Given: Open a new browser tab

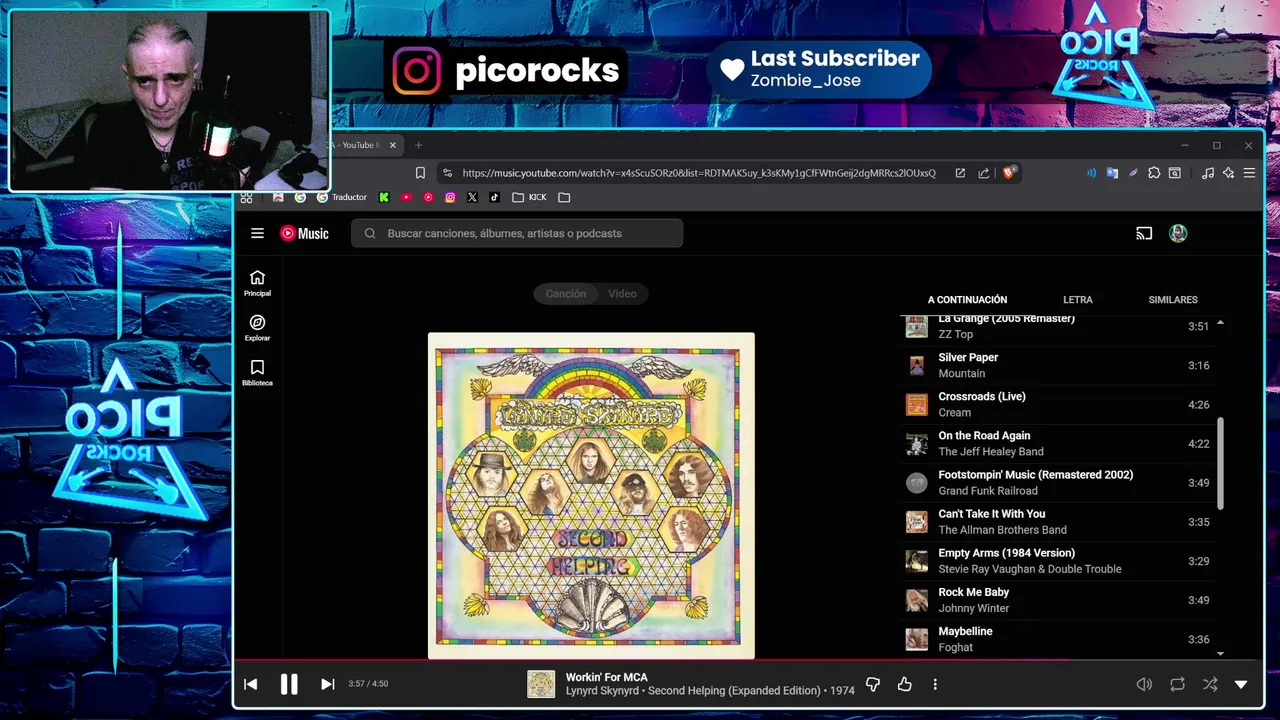Looking at the screenshot, I should pyautogui.click(x=419, y=145).
